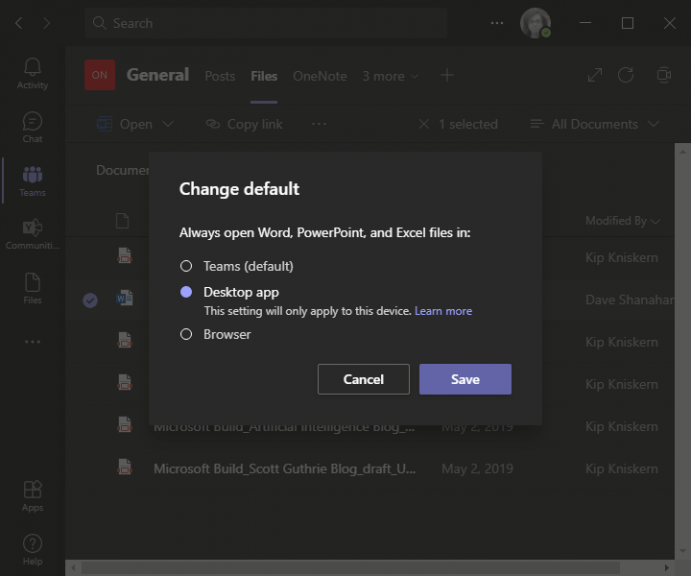Select the Teams sidebar icon

click(32, 181)
